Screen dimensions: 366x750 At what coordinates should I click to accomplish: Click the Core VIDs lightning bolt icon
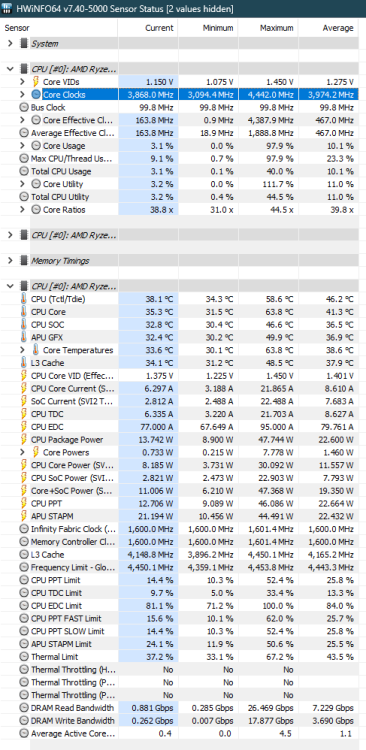point(36,82)
